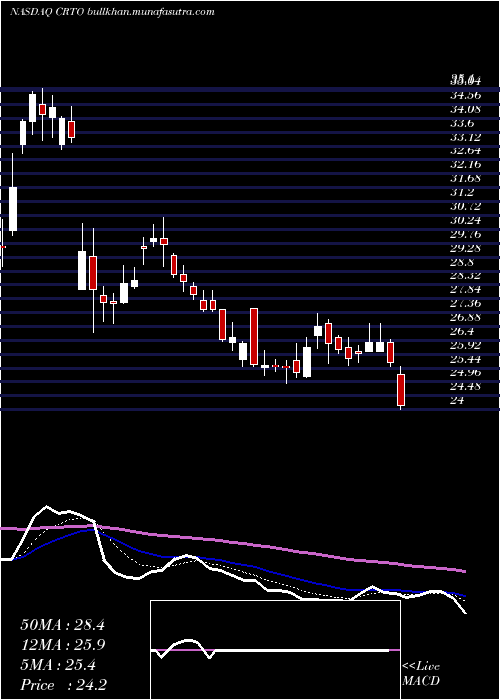Select the 5MA : 25.4 label
This screenshot has width=500, height=700.
(x=58, y=665)
